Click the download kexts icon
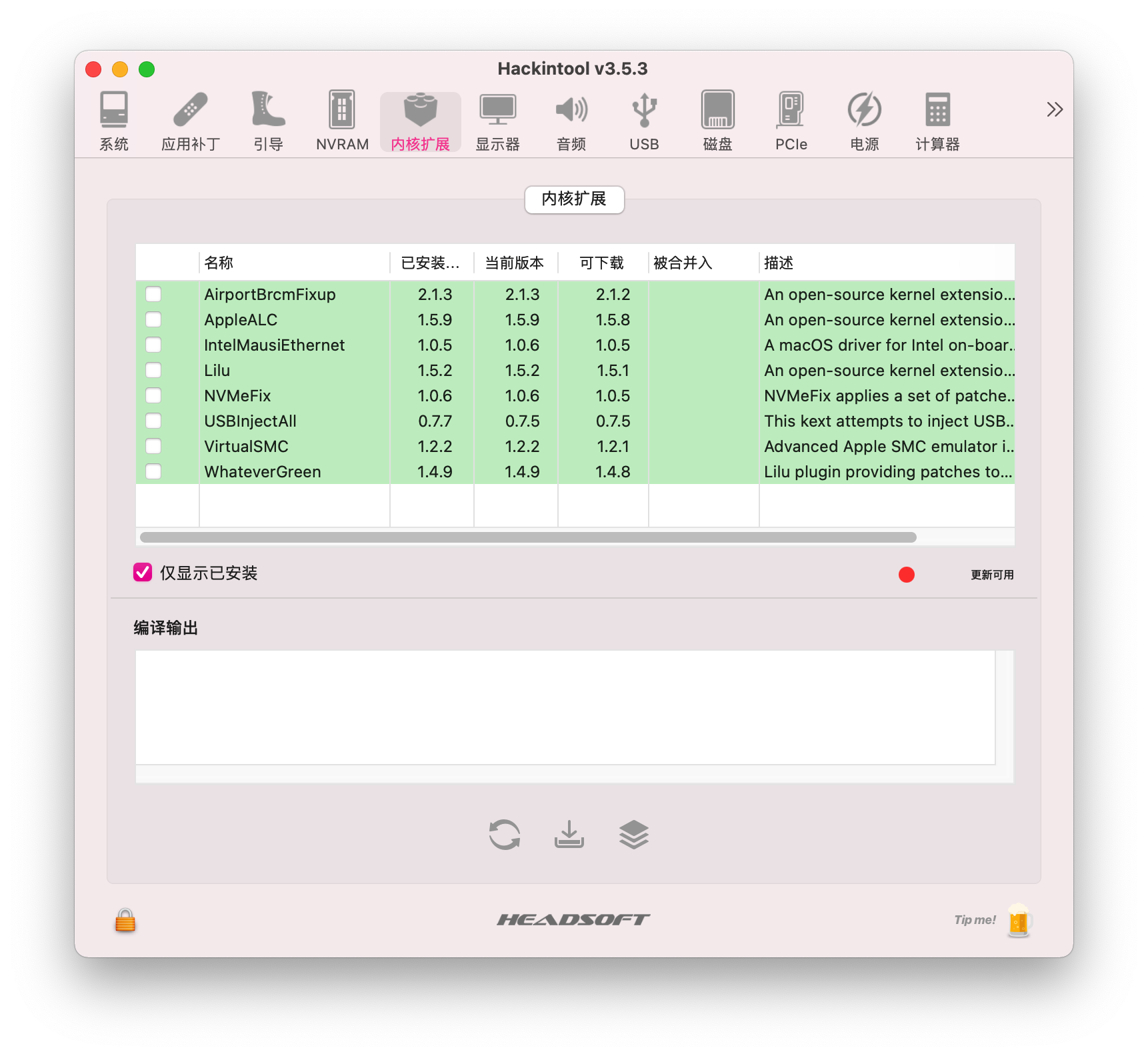Screen dimensions: 1148x1056 pos(569,835)
